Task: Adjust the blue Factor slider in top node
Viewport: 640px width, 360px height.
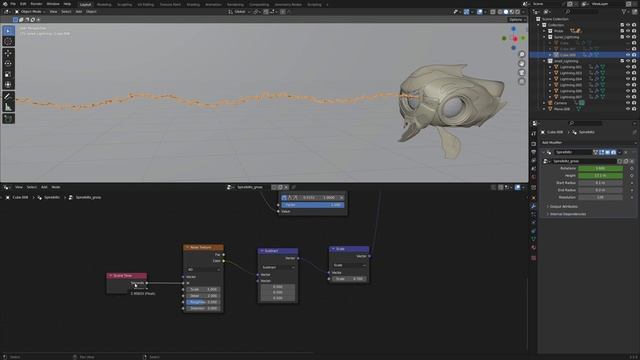Action: tap(313, 205)
